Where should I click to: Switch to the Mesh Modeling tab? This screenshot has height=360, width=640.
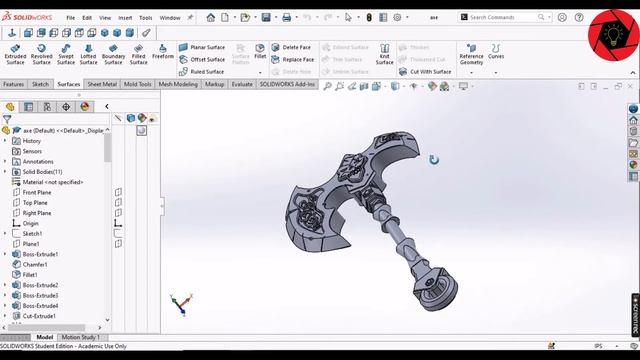[178, 84]
